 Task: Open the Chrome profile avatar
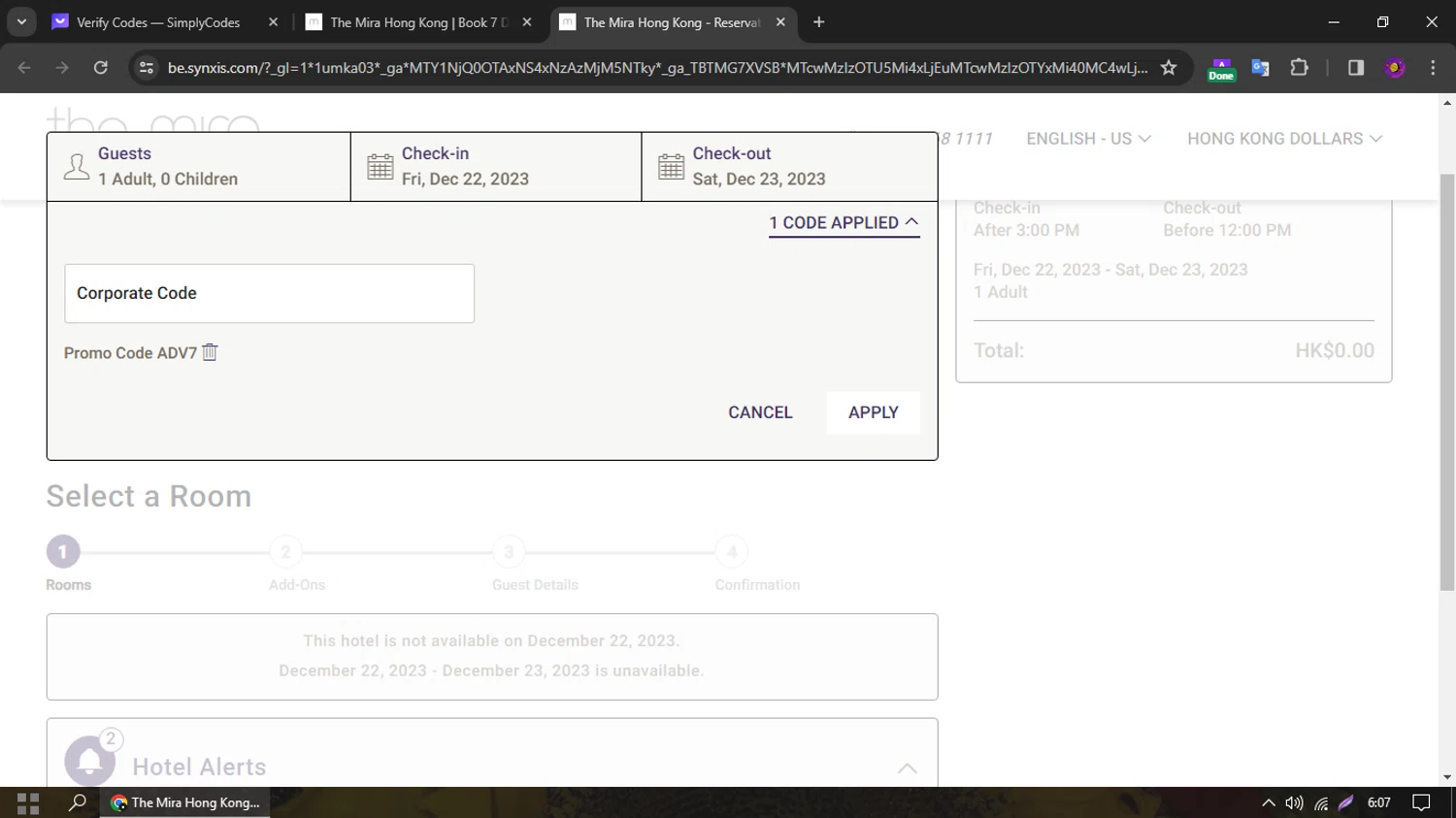(1395, 67)
